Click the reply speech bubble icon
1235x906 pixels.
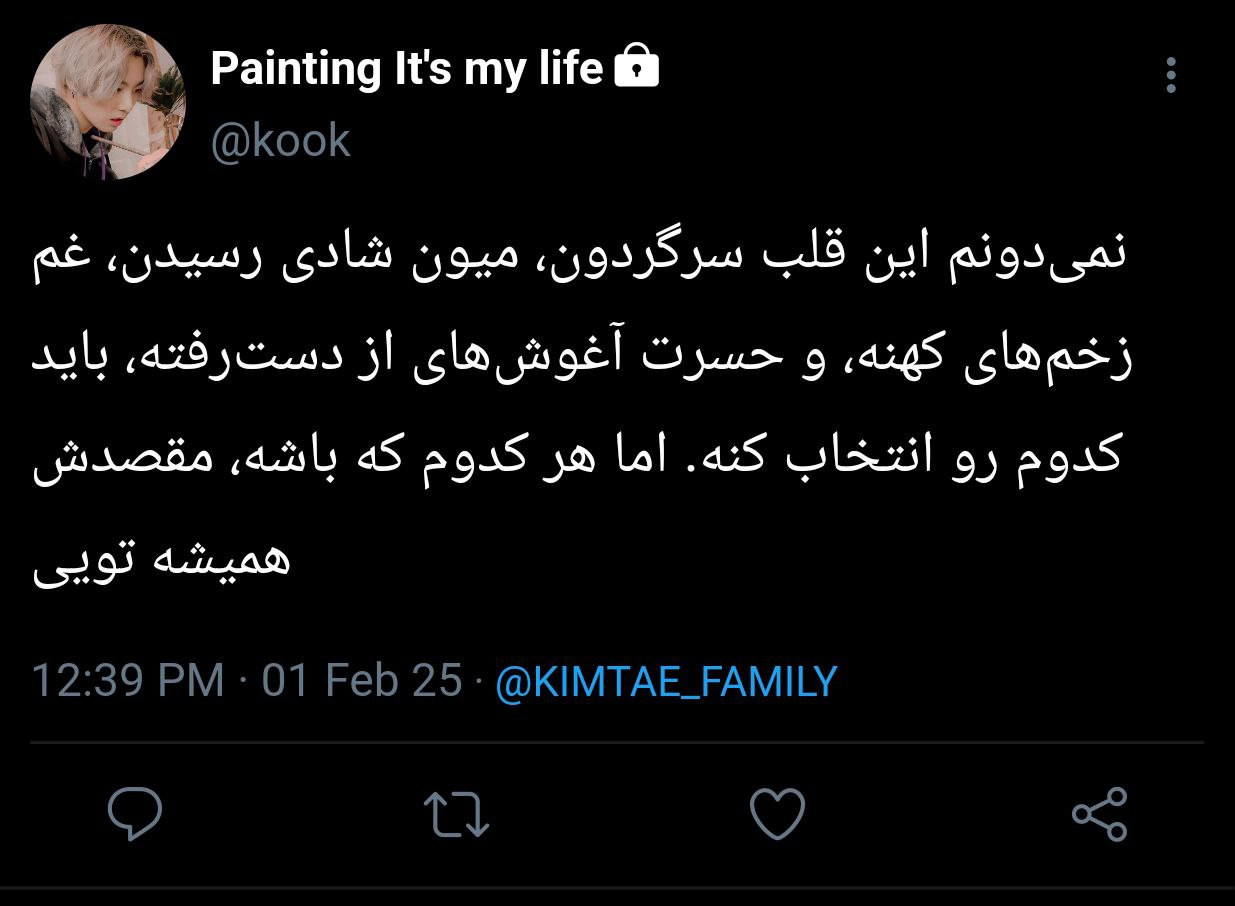135,814
